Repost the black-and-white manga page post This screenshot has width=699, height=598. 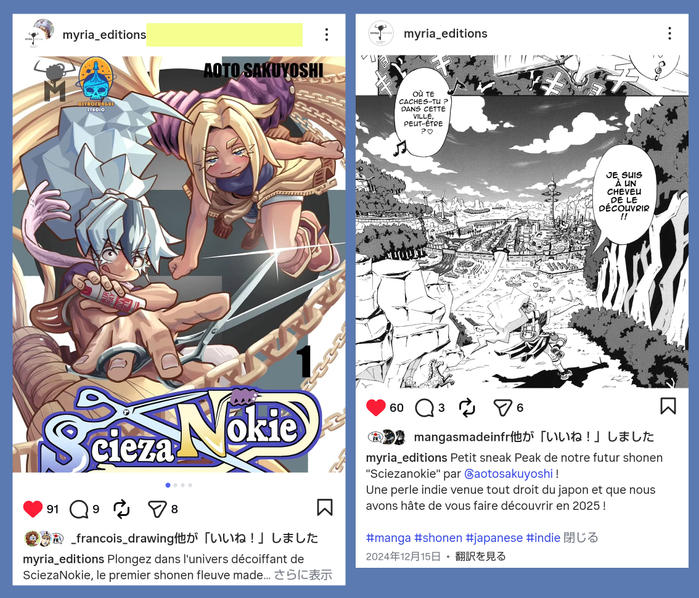(x=467, y=408)
